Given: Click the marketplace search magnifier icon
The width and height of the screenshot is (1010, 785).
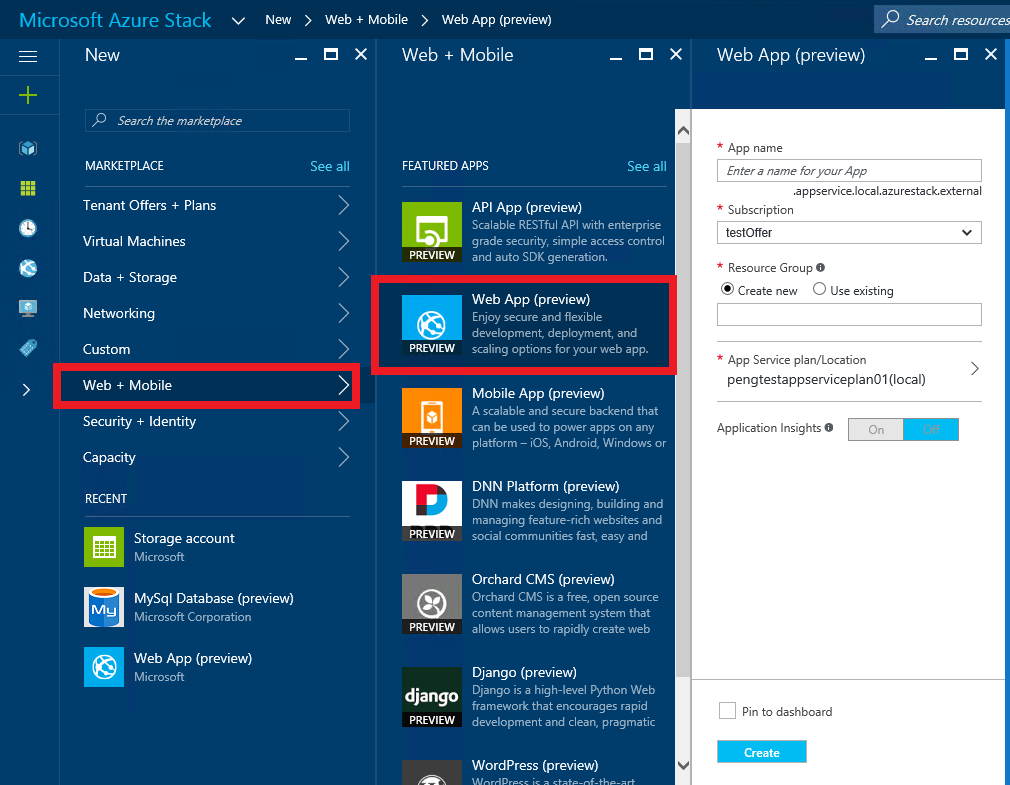Looking at the screenshot, I should coord(99,120).
